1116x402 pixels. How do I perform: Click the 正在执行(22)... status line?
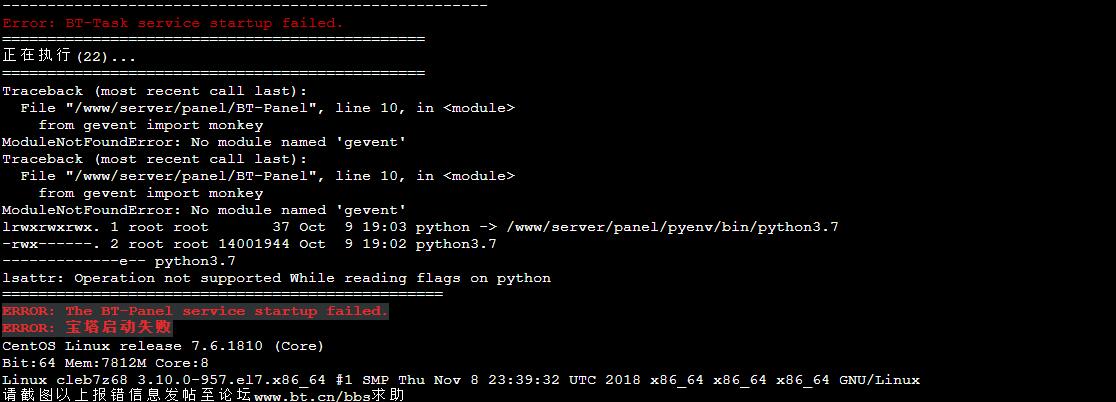pyautogui.click(x=69, y=56)
